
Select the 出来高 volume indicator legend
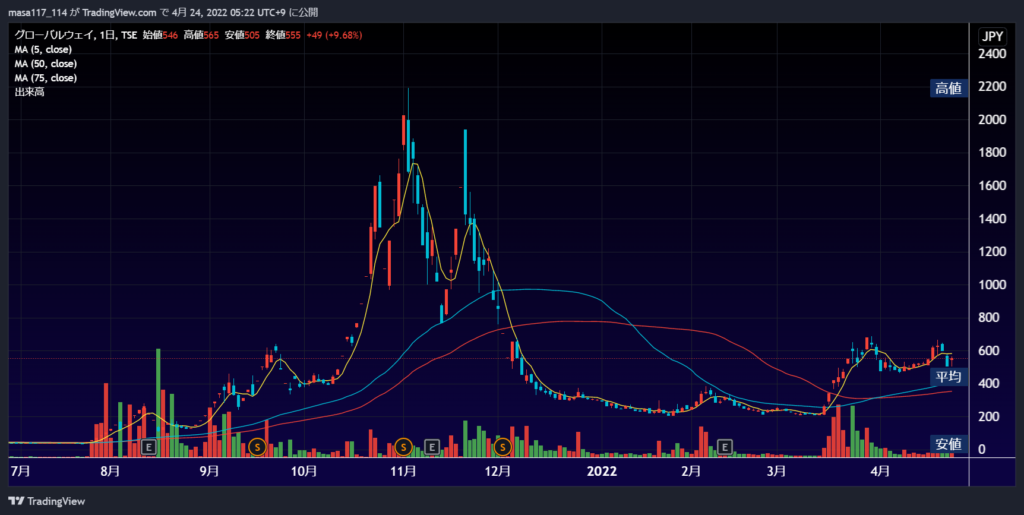tap(29, 92)
